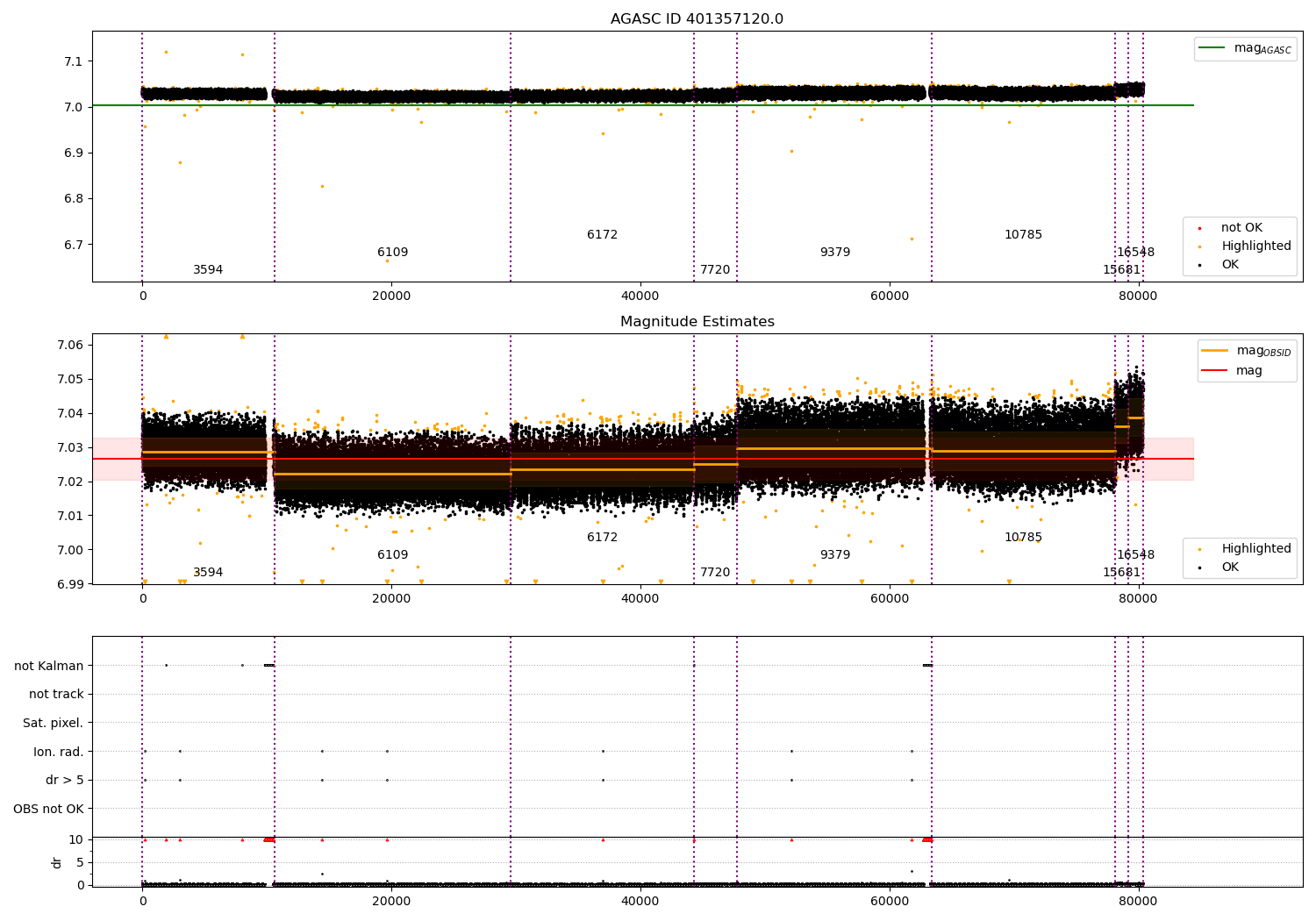Click 'OK' legend entry in the middle plot
The height and width of the screenshot is (921, 1316).
pyautogui.click(x=1218, y=568)
